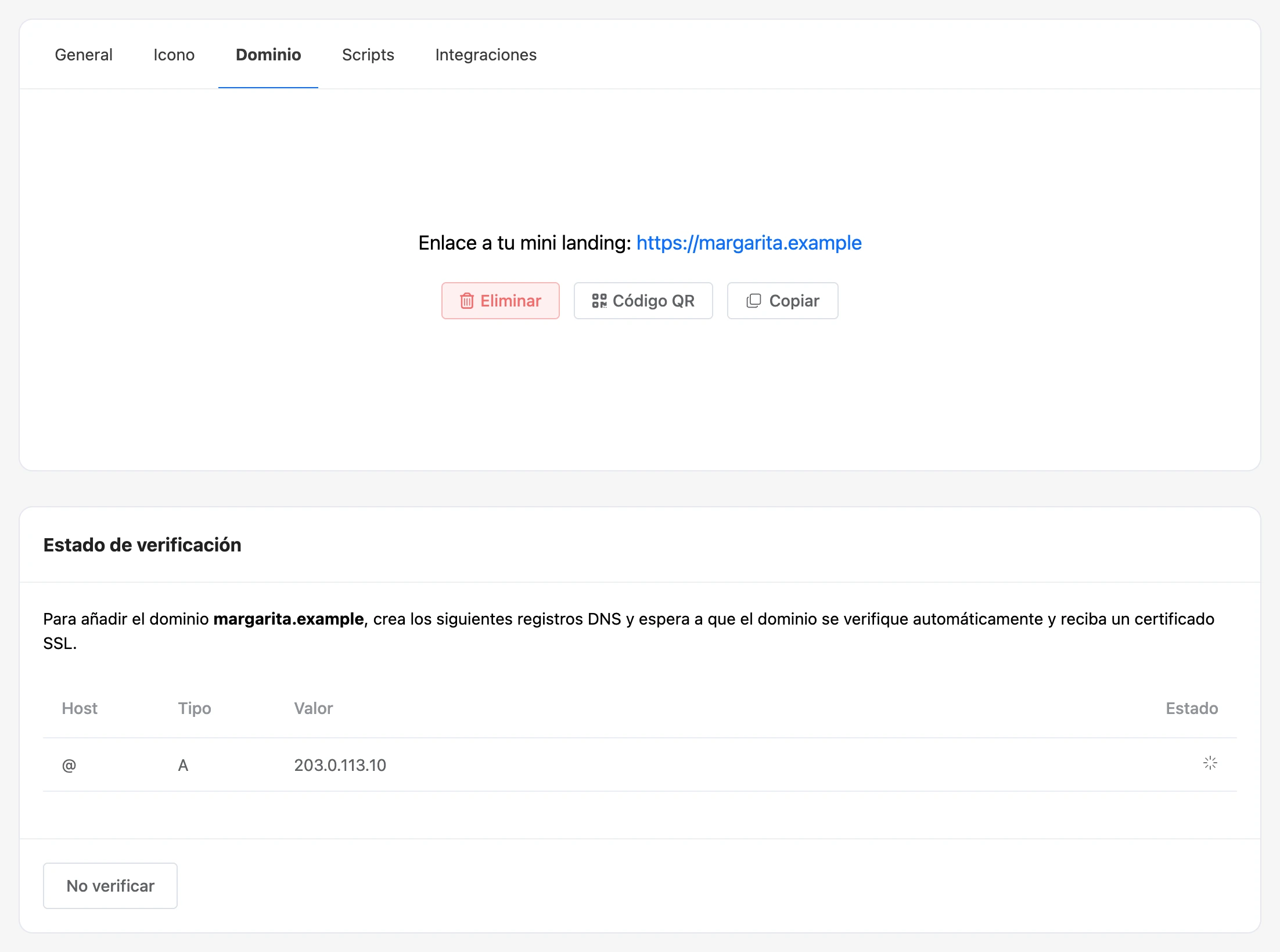Click the Host column header
This screenshot has height=952, width=1280.
(80, 708)
